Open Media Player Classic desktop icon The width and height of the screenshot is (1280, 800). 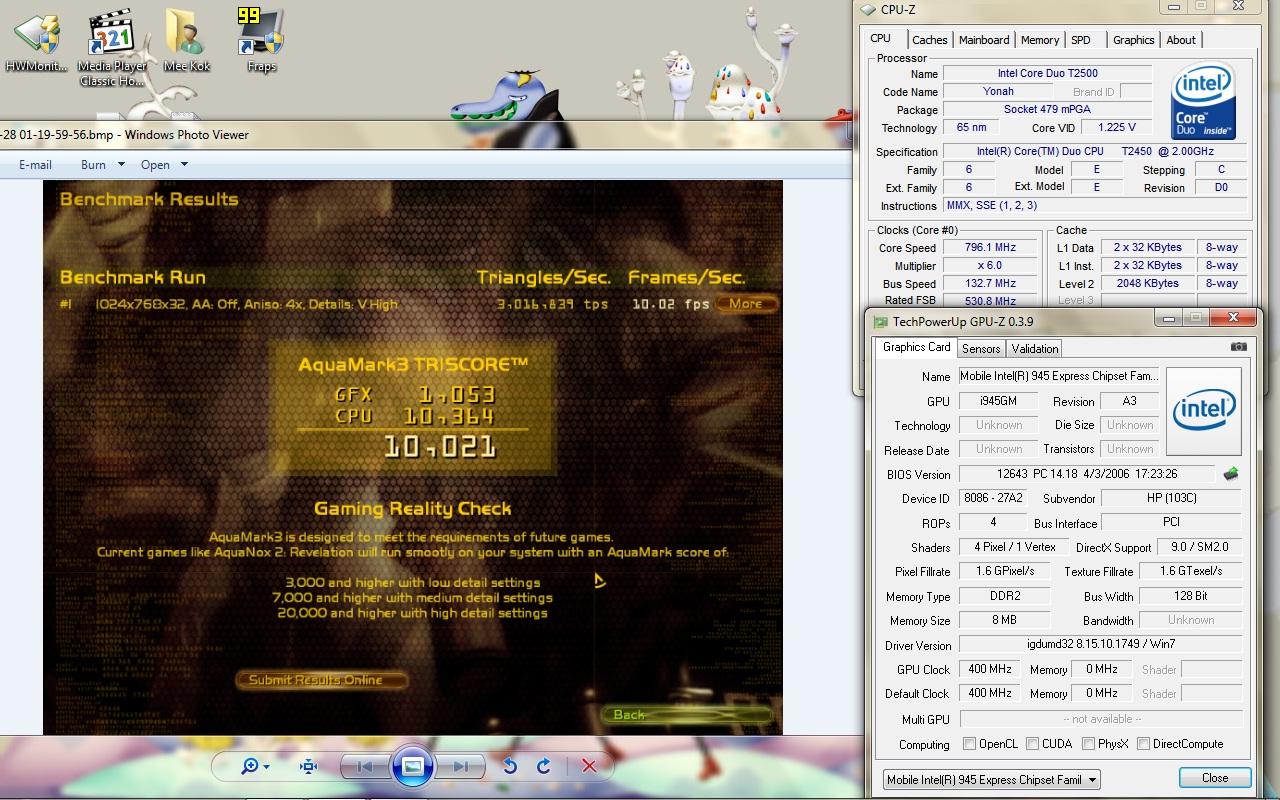pos(112,48)
